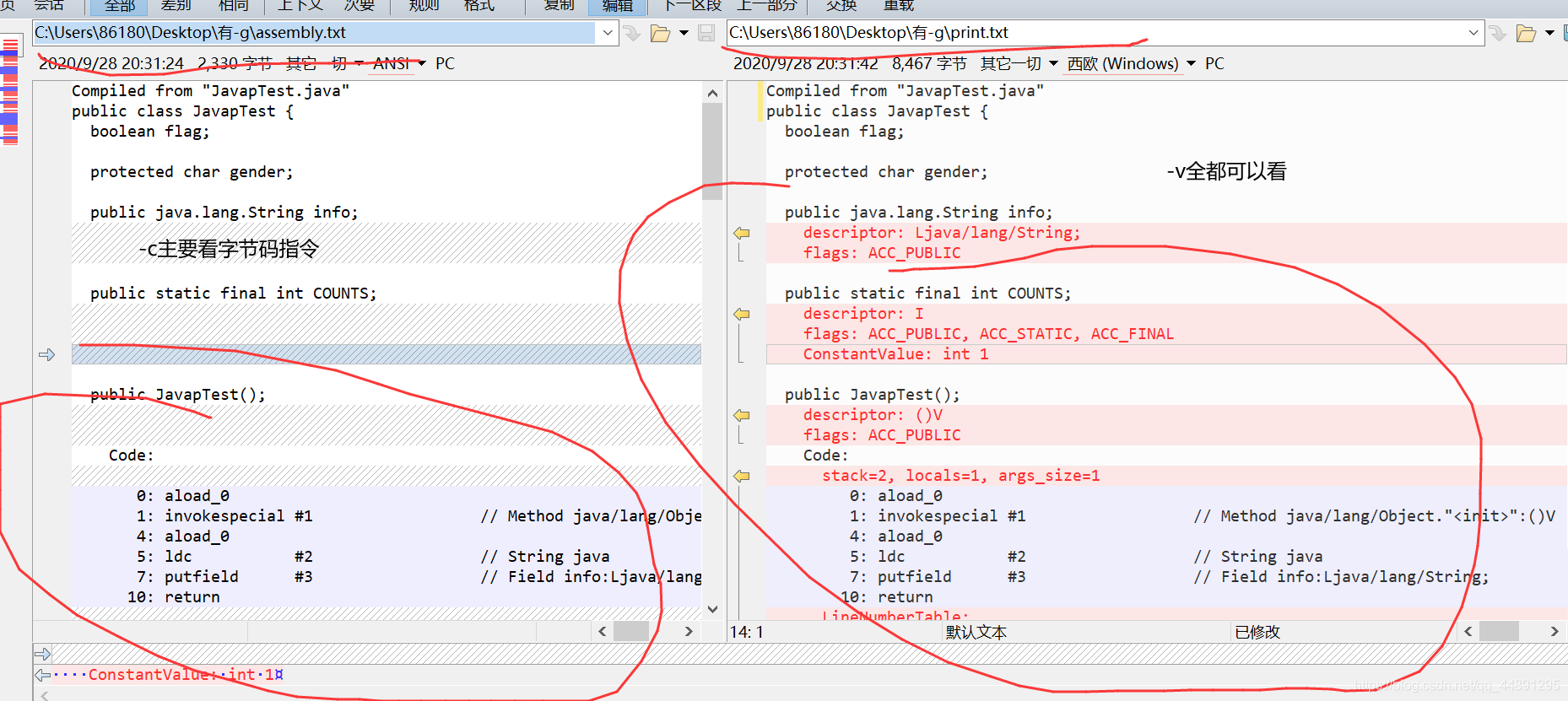1568x701 pixels.
Task: Click 'protected char gender;' in right pane
Action: [886, 172]
